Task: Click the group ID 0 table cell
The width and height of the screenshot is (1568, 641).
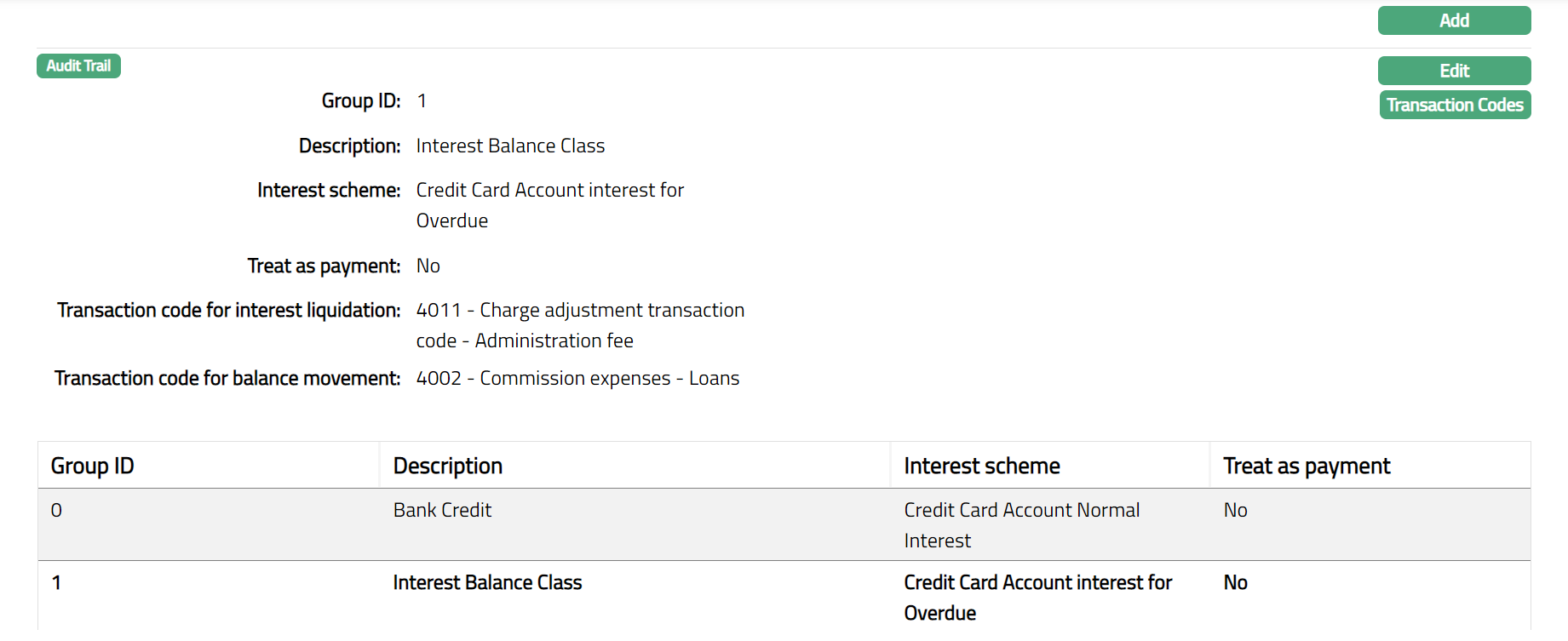Action: [x=56, y=510]
